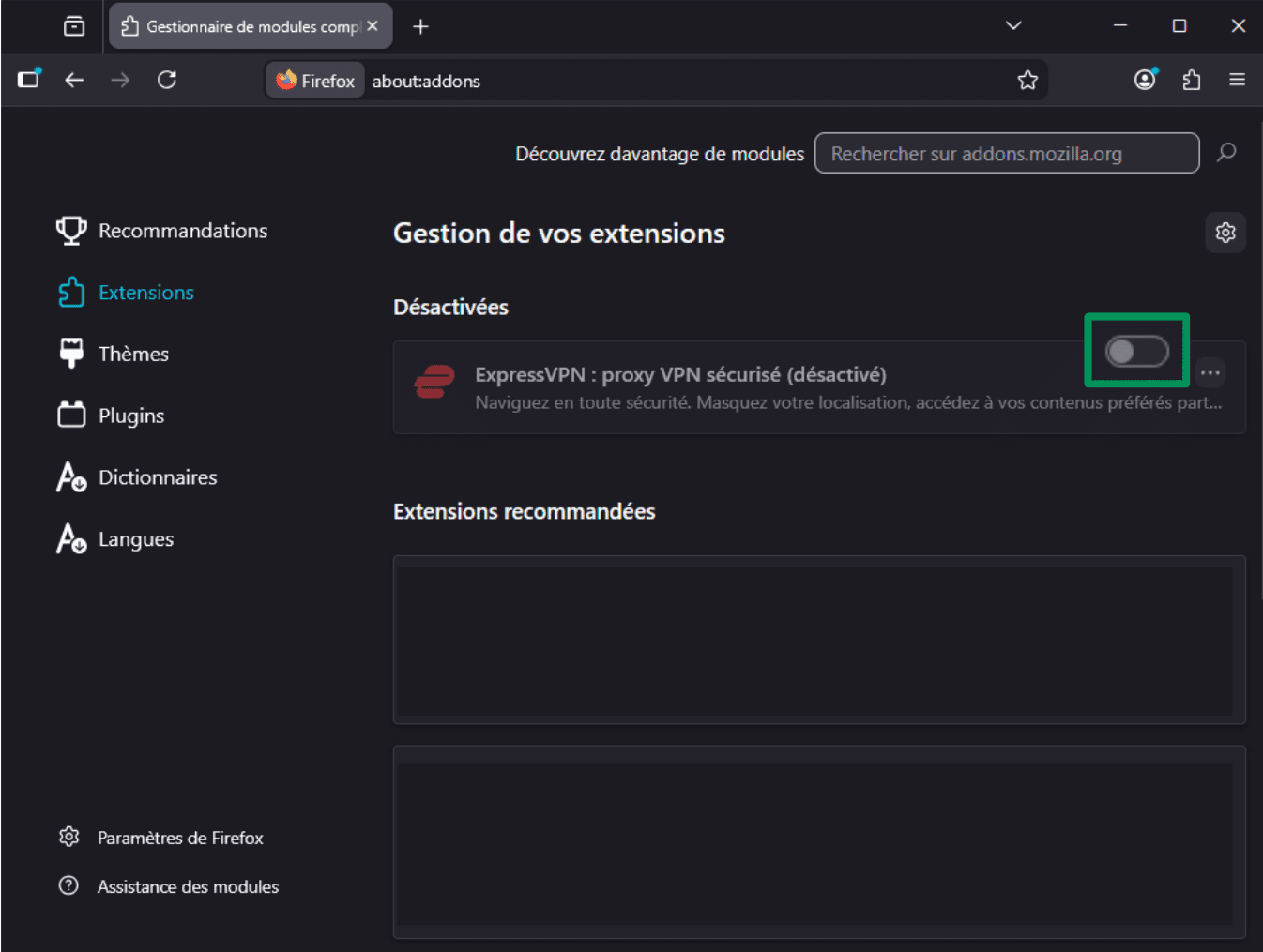1263x952 pixels.
Task: Open the add-ons manager settings gear
Action: [x=1225, y=233]
